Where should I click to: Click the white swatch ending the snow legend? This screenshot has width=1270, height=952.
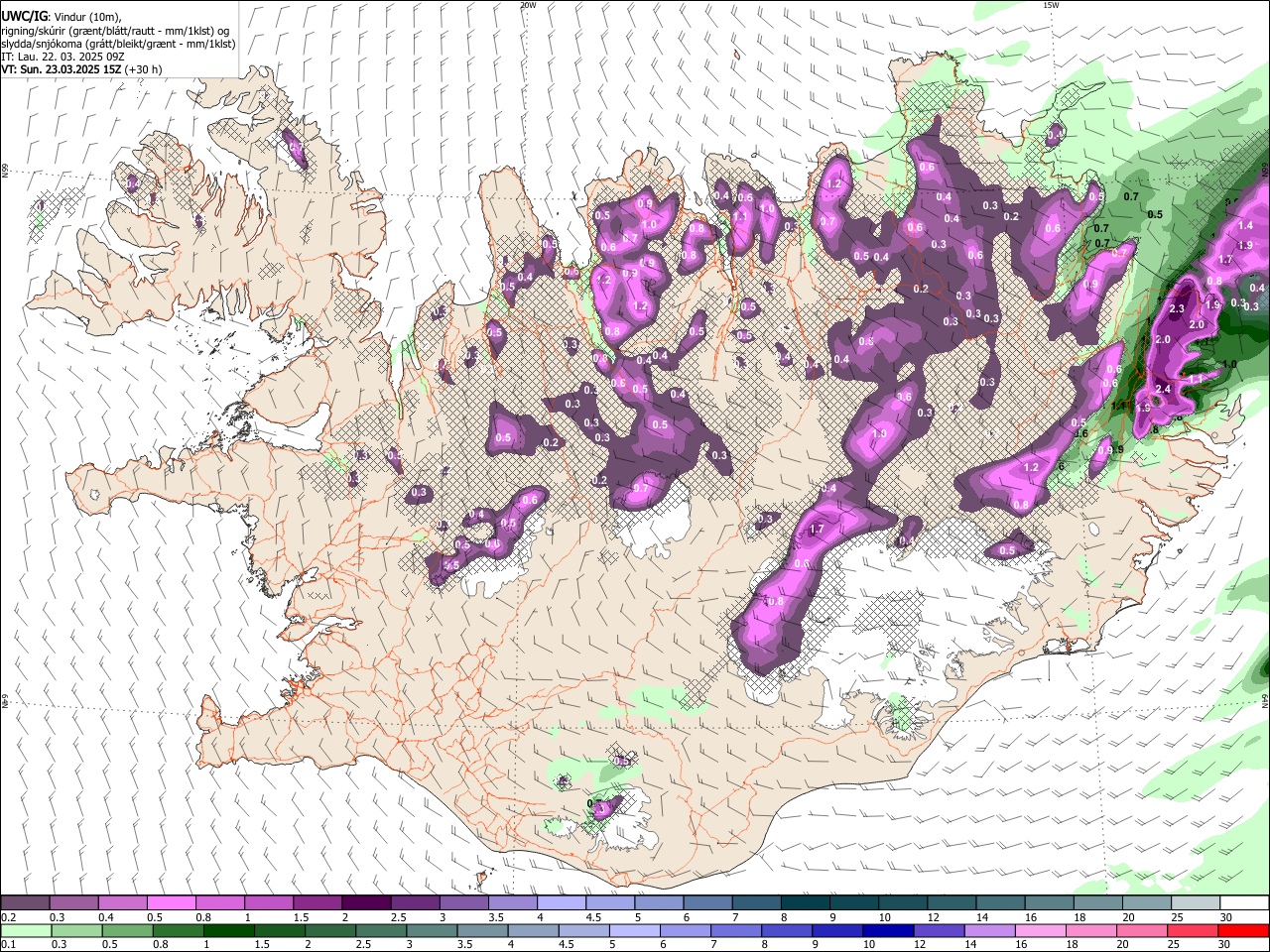pyautogui.click(x=1244, y=903)
